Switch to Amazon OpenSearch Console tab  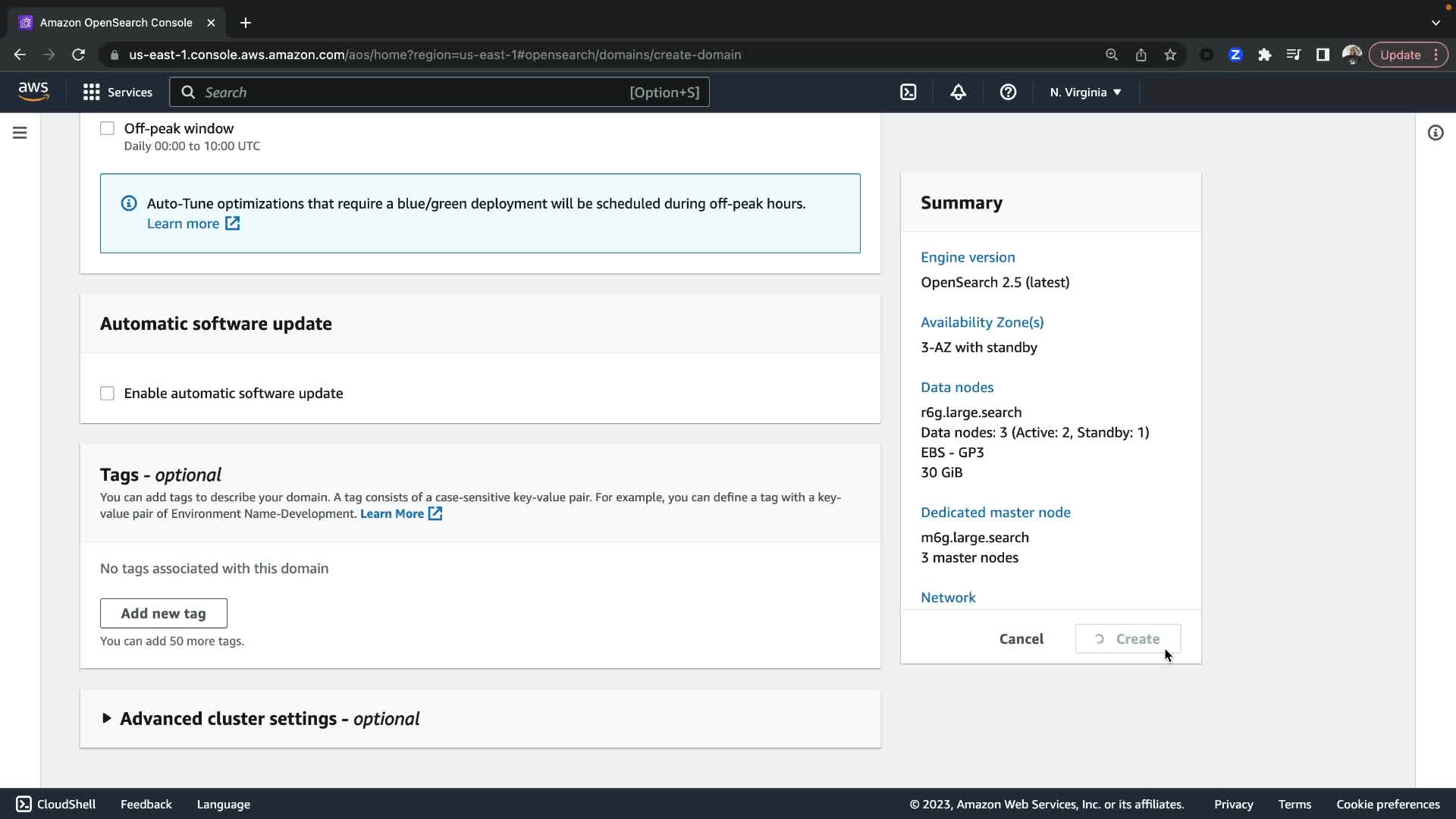[x=116, y=23]
